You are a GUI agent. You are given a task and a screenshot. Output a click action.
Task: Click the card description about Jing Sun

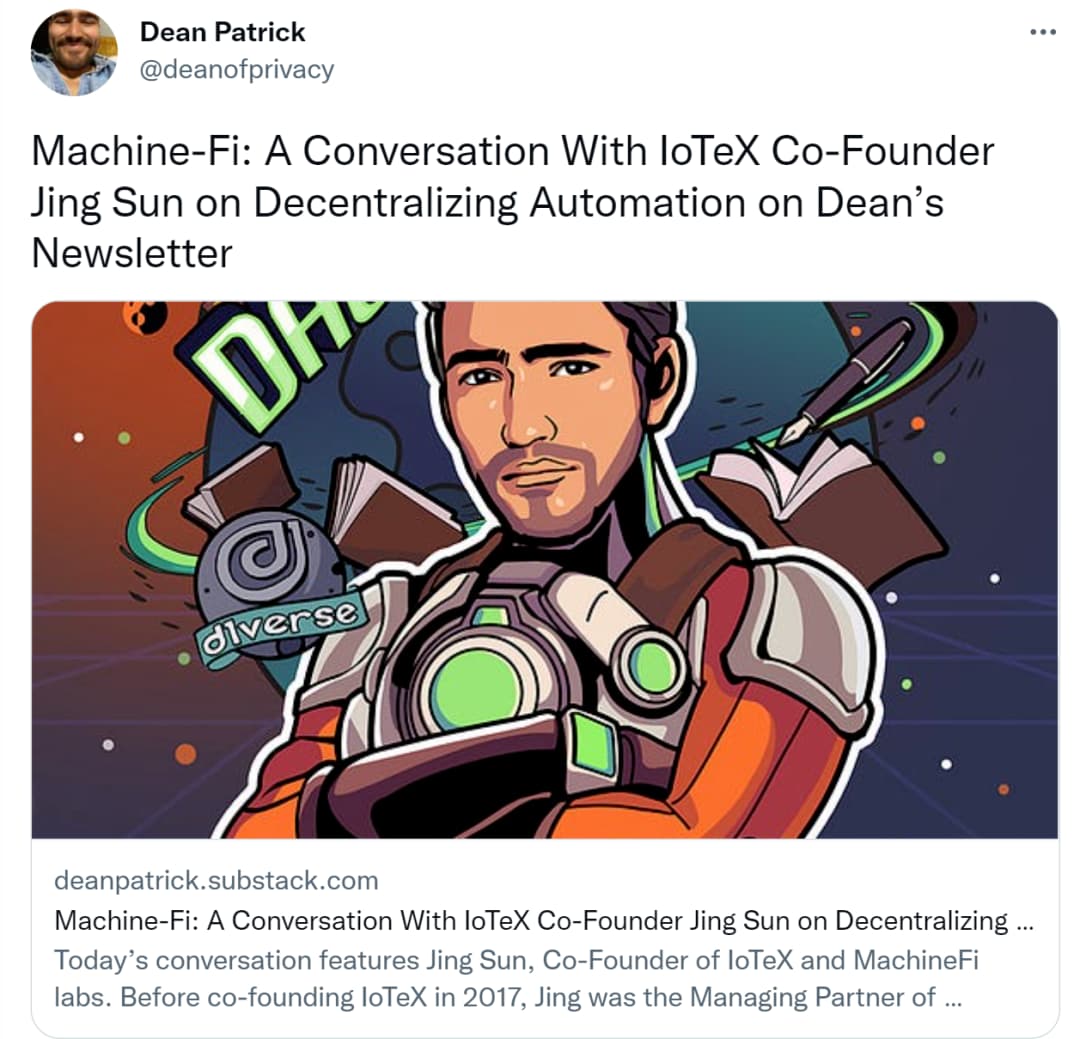pos(516,978)
